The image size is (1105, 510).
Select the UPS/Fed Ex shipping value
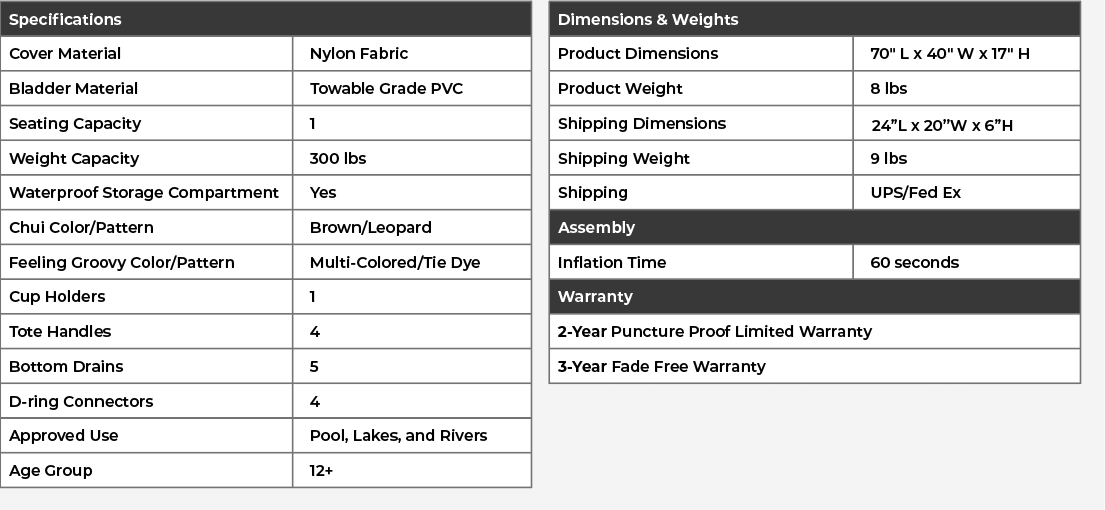pyautogui.click(x=915, y=192)
